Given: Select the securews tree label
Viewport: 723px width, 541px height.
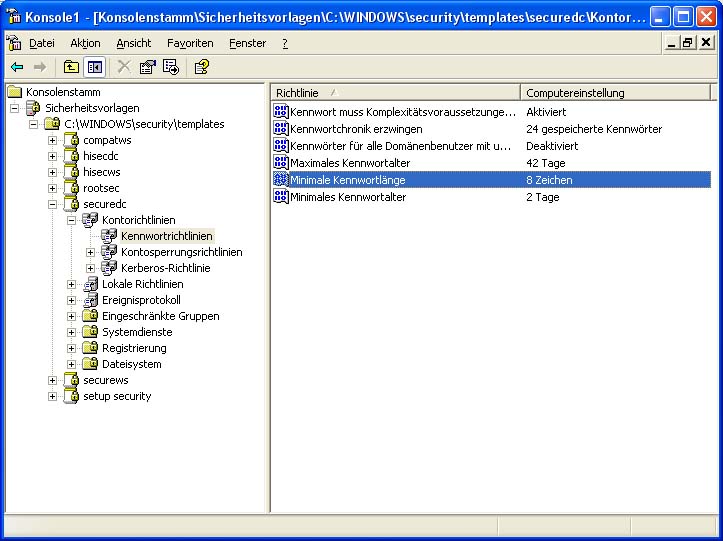Looking at the screenshot, I should (x=106, y=380).
